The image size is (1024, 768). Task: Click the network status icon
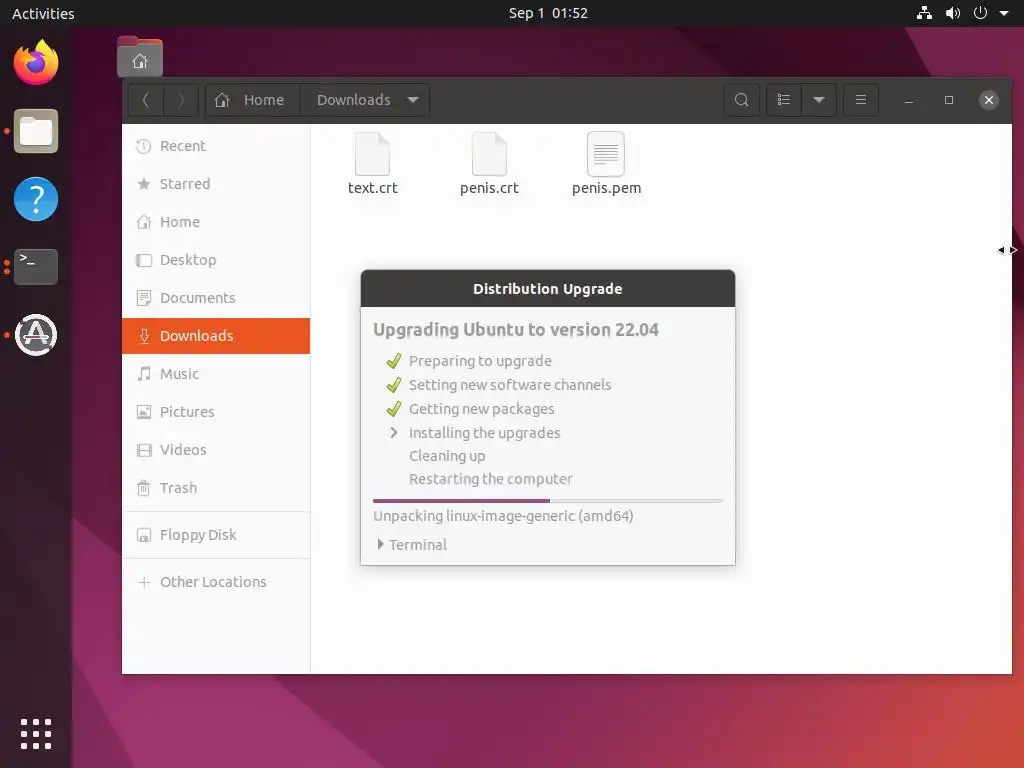pyautogui.click(x=924, y=13)
